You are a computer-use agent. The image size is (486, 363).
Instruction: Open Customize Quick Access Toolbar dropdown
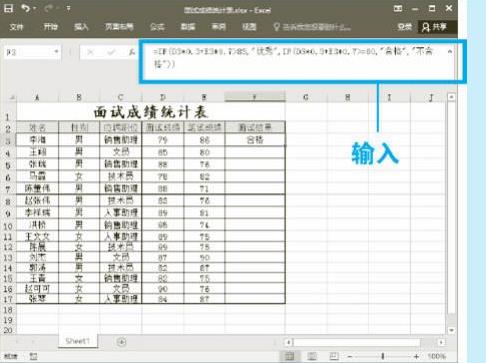coord(68,9)
